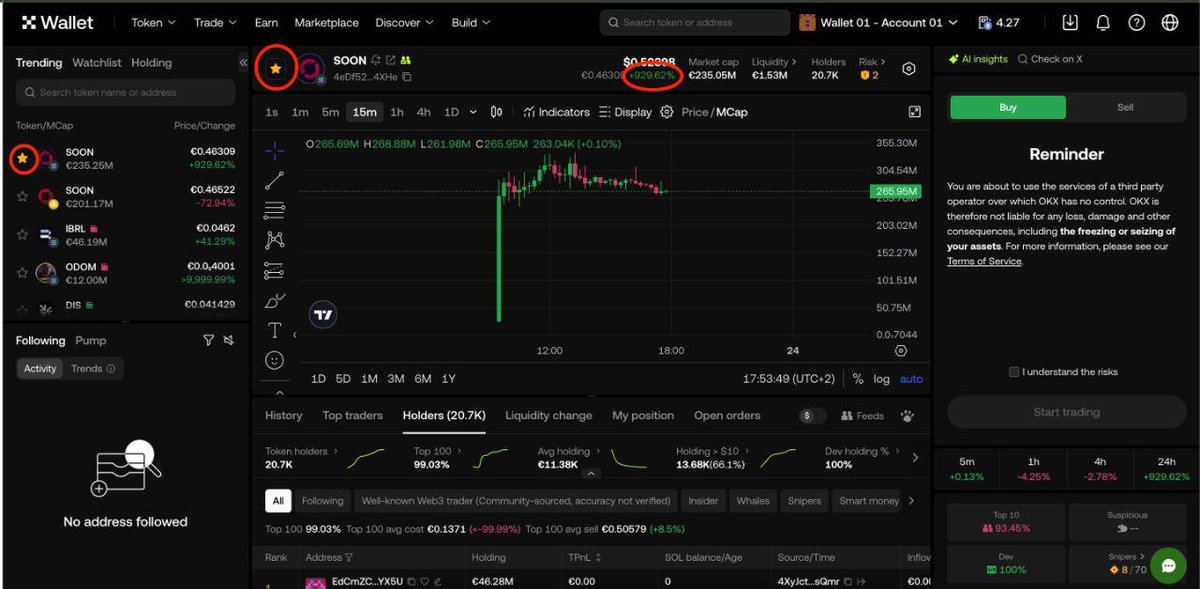Star the SOON €201.17M token
Screen dimensions: 1200x589
pos(22,196)
